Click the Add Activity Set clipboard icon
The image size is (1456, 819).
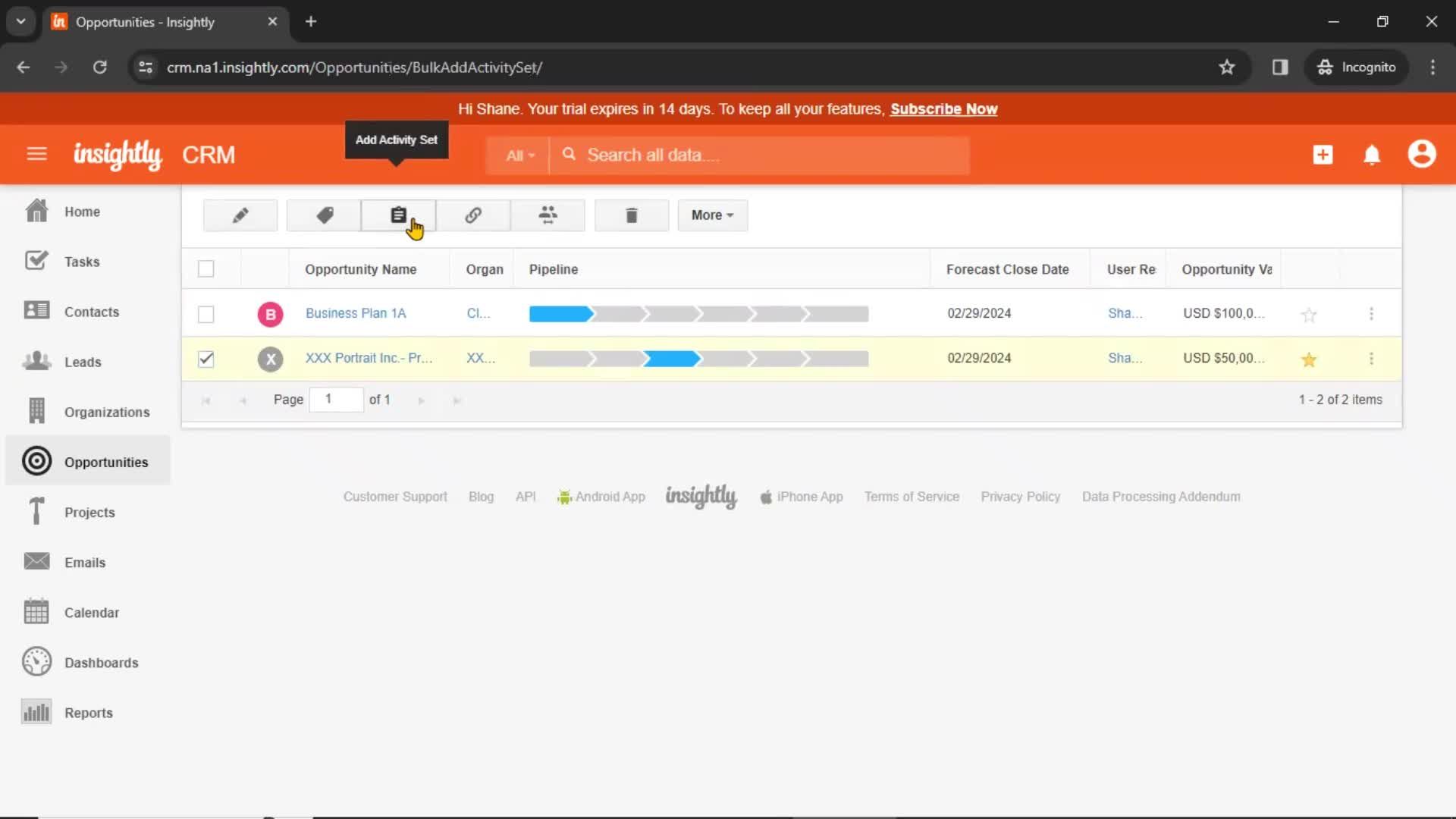398,215
